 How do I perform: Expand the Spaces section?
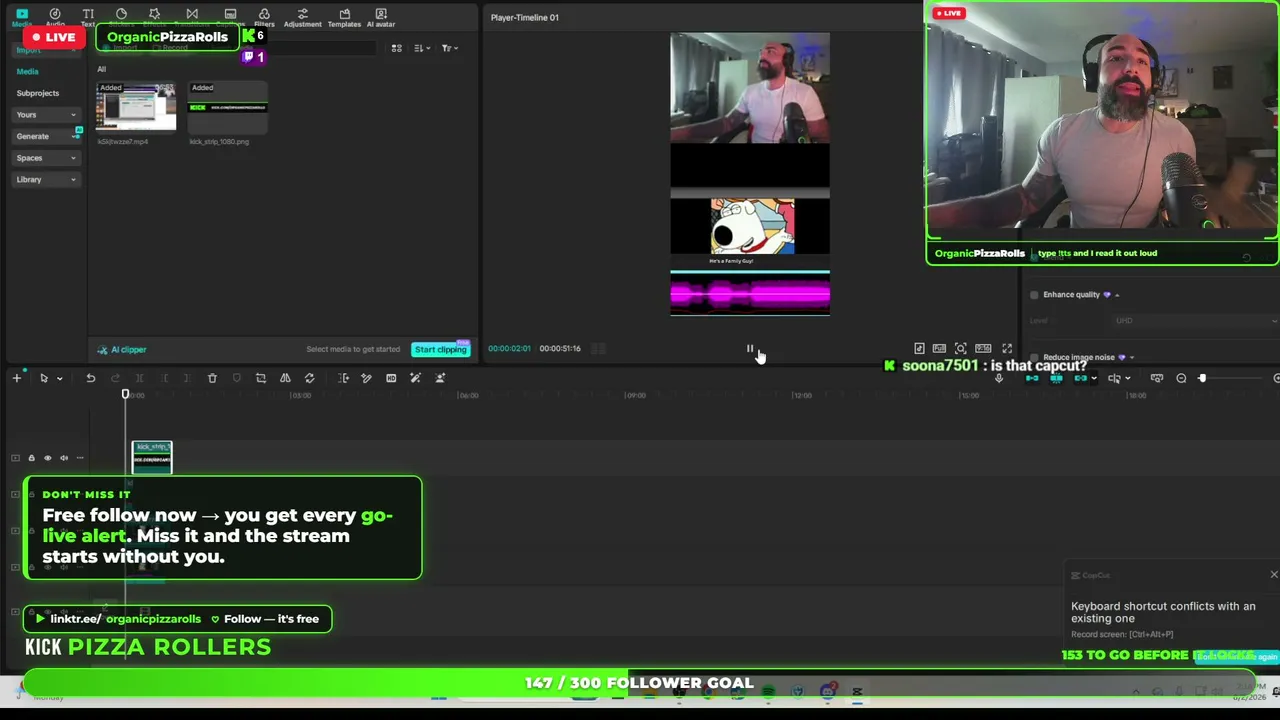click(x=45, y=158)
